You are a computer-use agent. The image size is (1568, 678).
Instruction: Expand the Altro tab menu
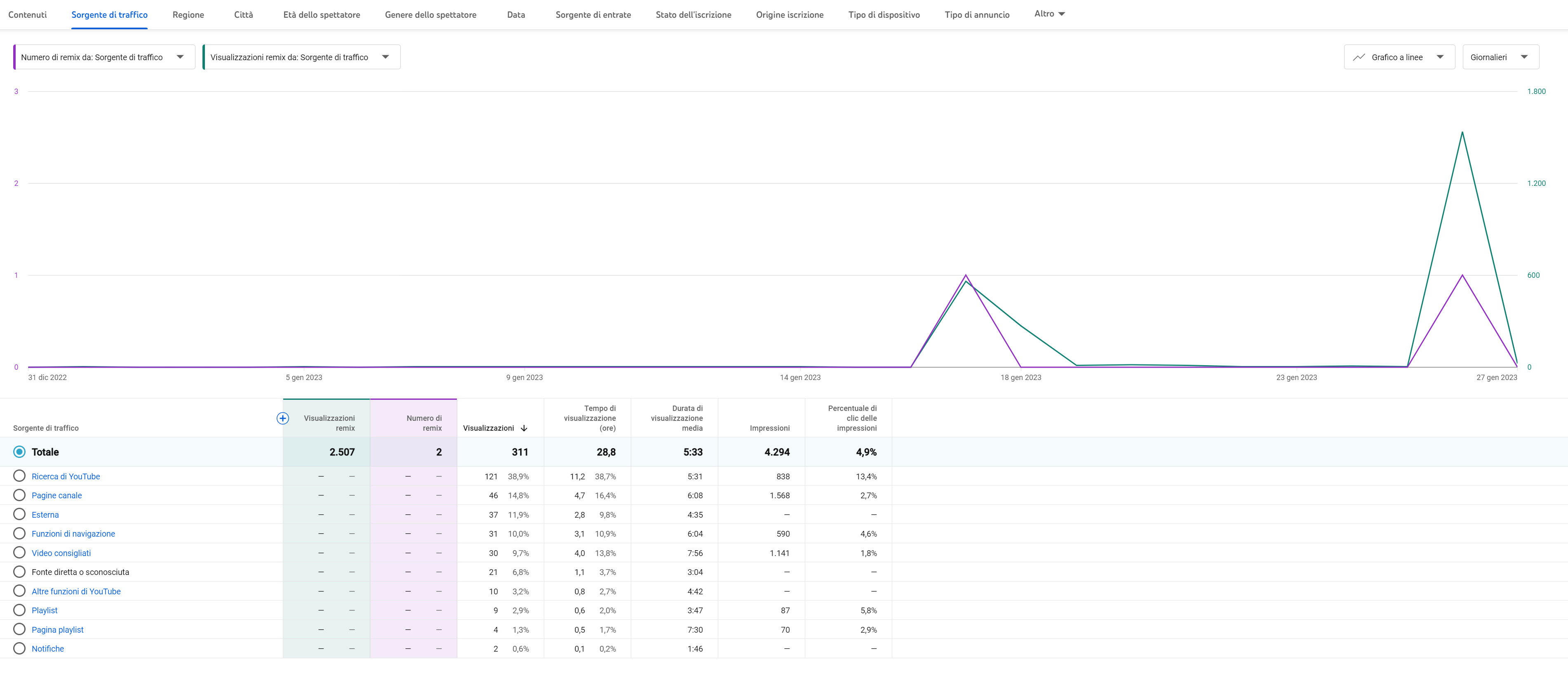pos(1049,14)
